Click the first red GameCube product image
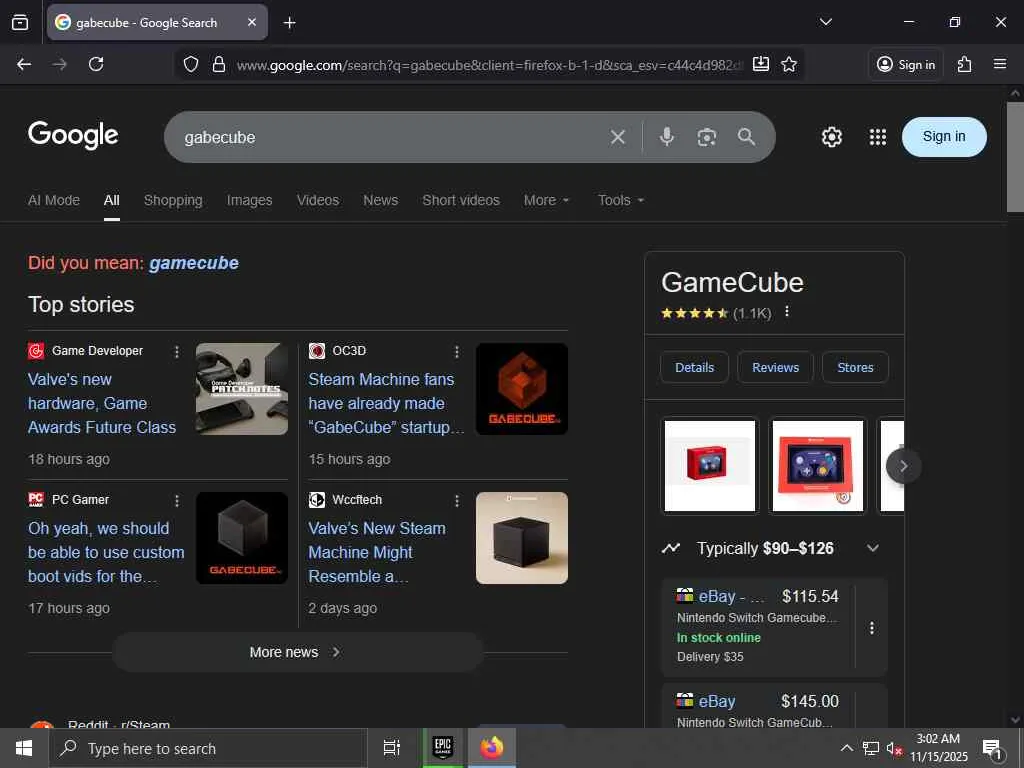 tap(710, 465)
